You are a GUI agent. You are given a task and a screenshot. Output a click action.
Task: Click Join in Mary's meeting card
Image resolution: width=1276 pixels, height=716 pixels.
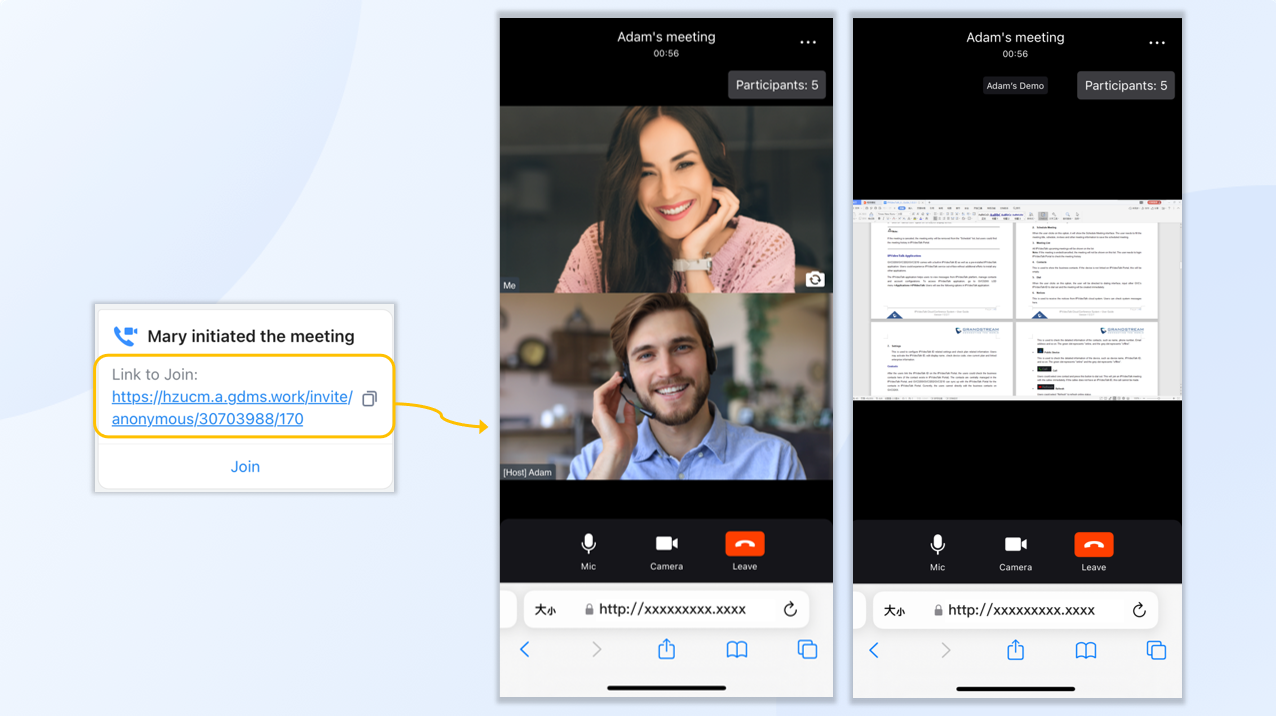click(x=245, y=467)
